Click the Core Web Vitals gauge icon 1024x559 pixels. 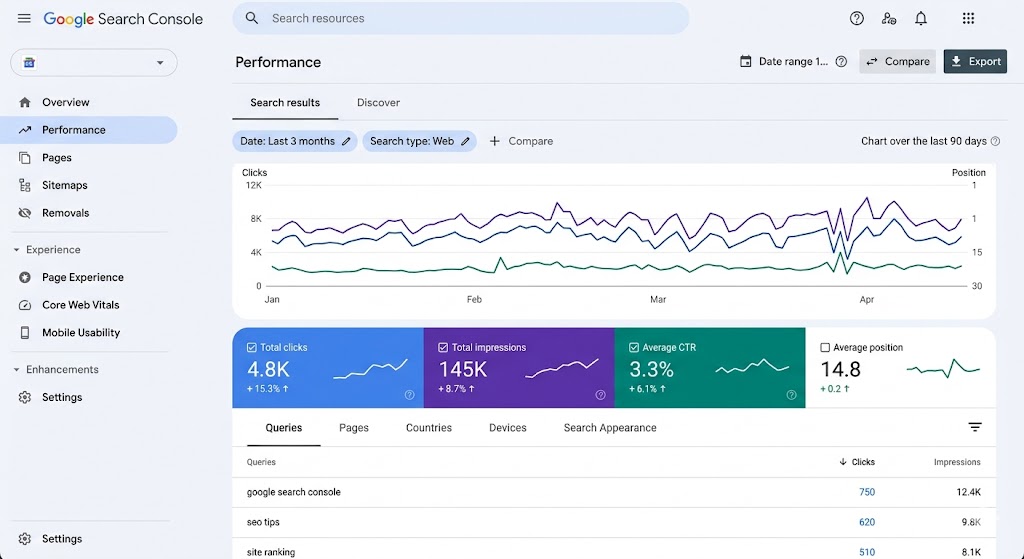(25, 305)
